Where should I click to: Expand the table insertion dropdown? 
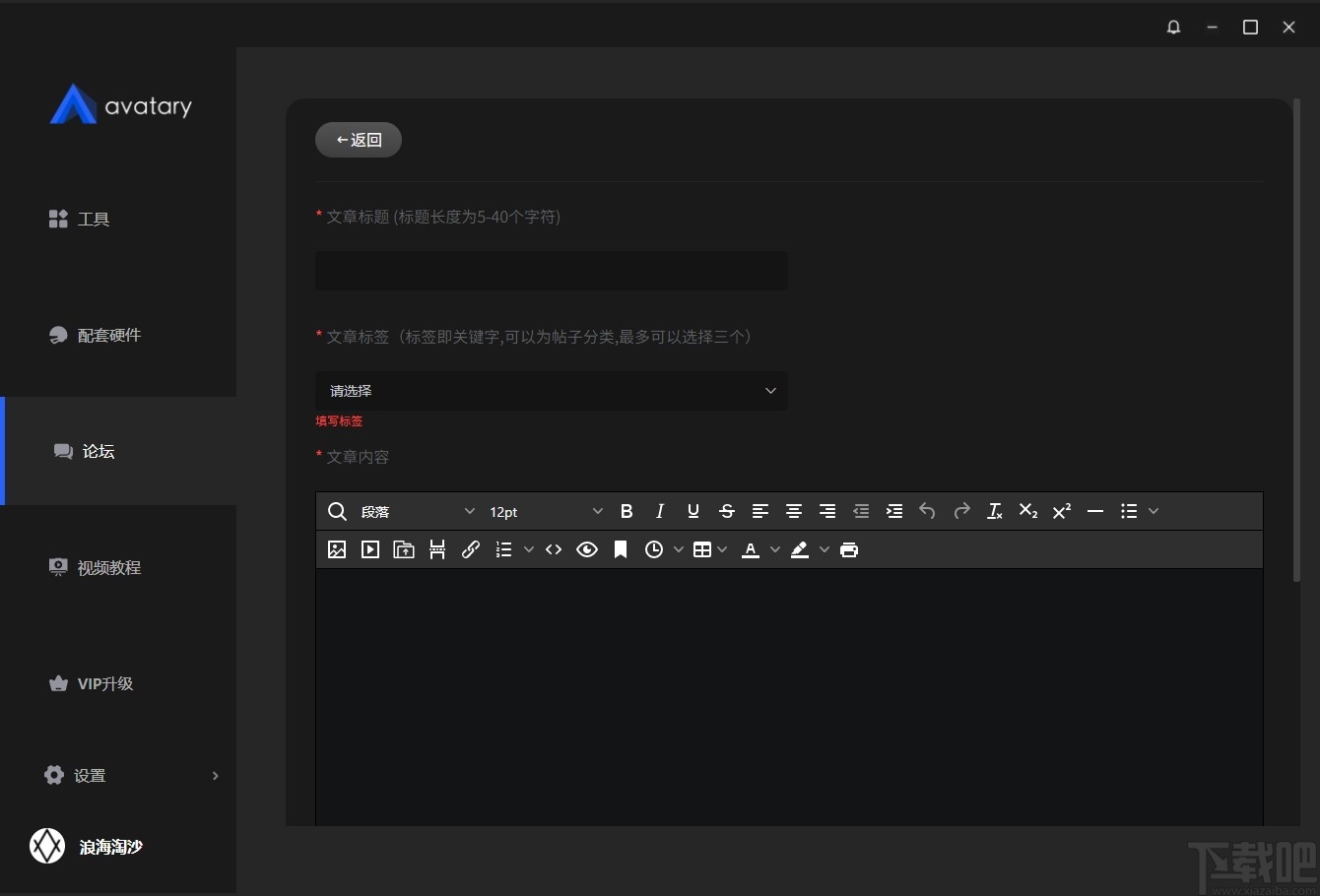pyautogui.click(x=724, y=549)
